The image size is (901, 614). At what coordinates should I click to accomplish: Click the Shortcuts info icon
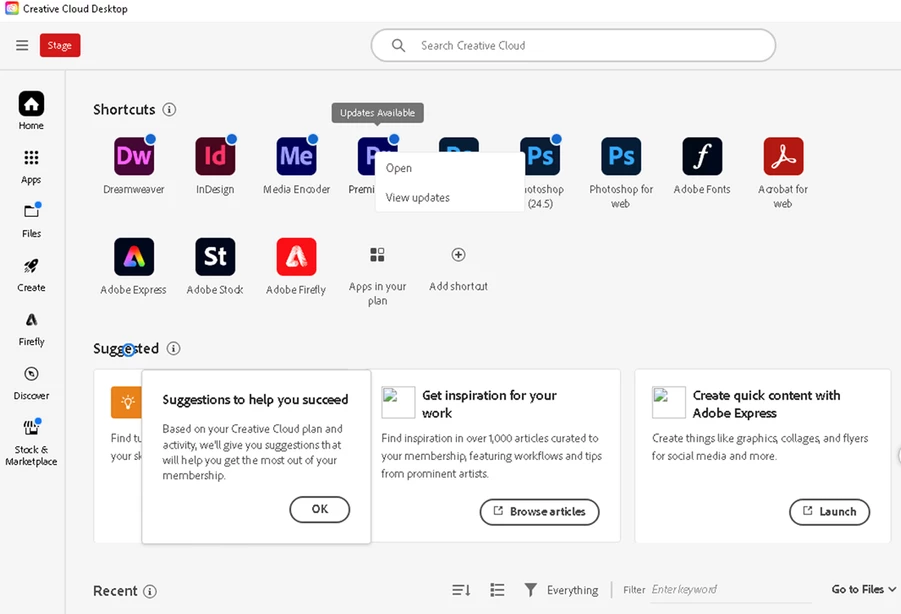point(169,109)
